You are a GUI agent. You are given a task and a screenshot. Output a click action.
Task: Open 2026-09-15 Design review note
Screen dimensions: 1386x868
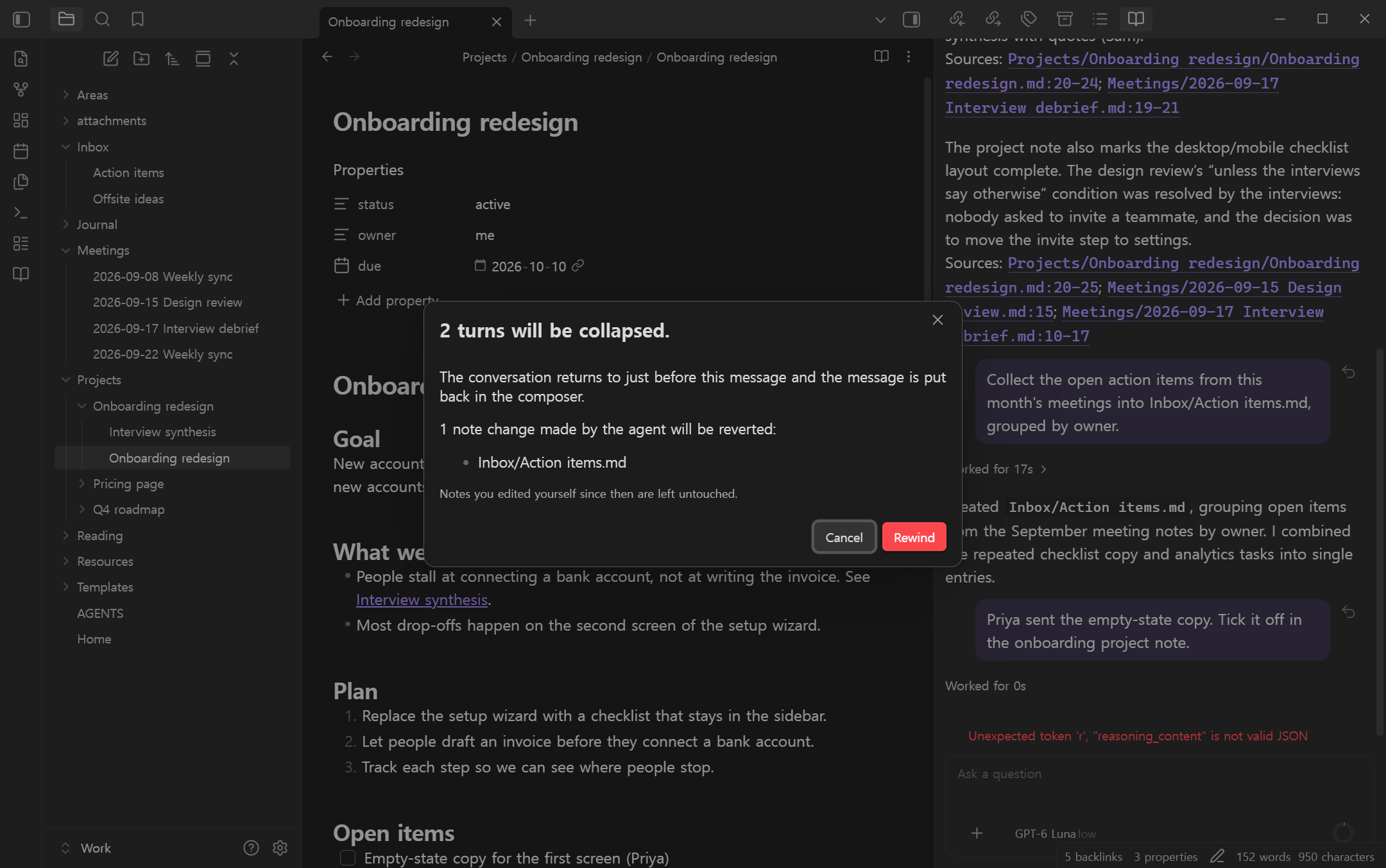(167, 302)
